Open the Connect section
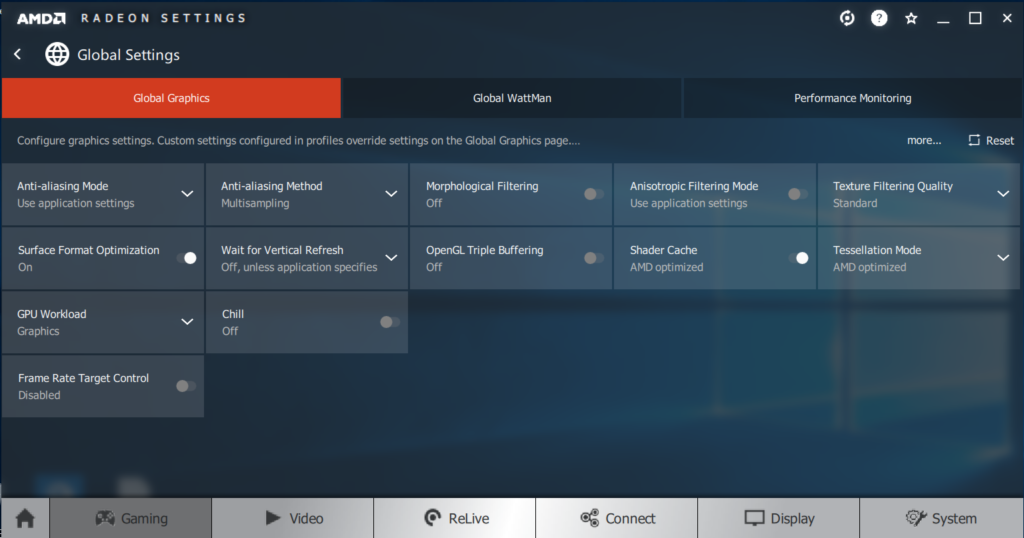 [x=617, y=518]
